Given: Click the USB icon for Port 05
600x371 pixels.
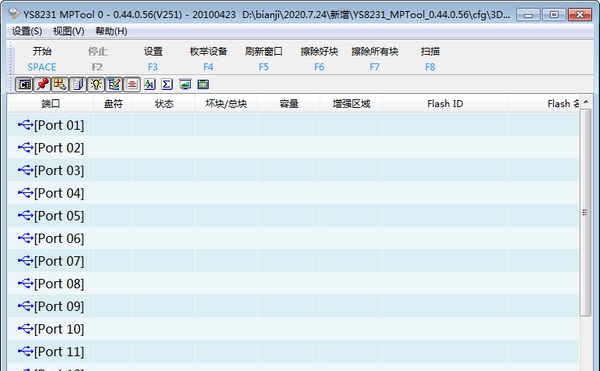Looking at the screenshot, I should [26, 215].
